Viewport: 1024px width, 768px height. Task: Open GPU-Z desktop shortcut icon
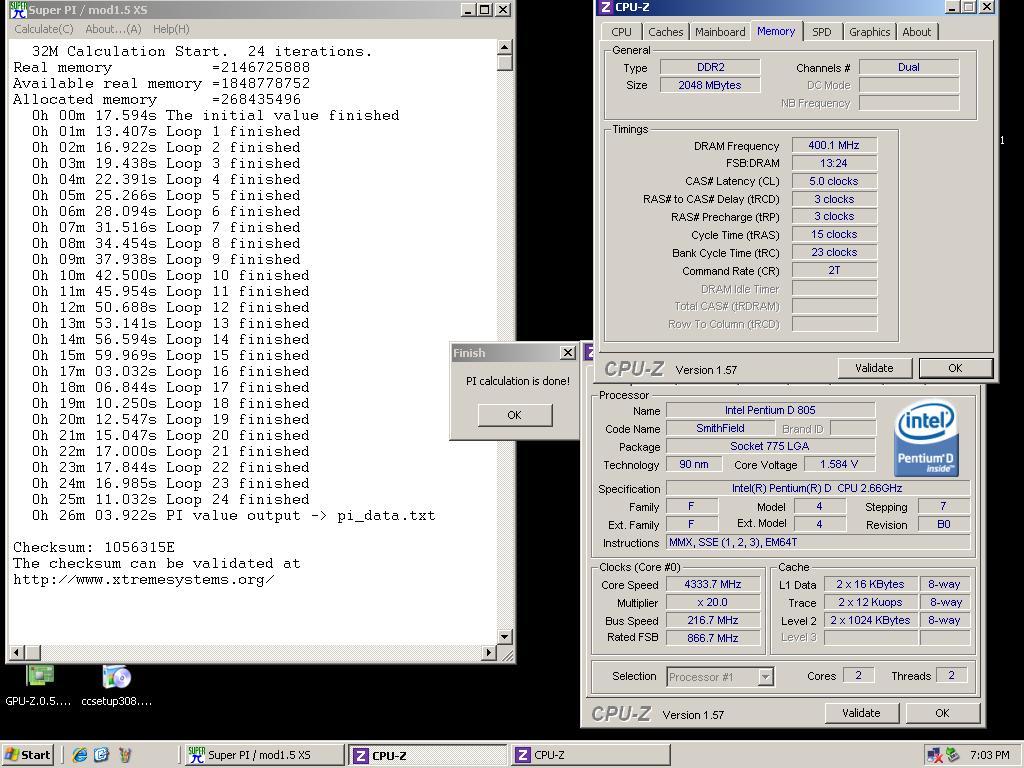[39, 676]
